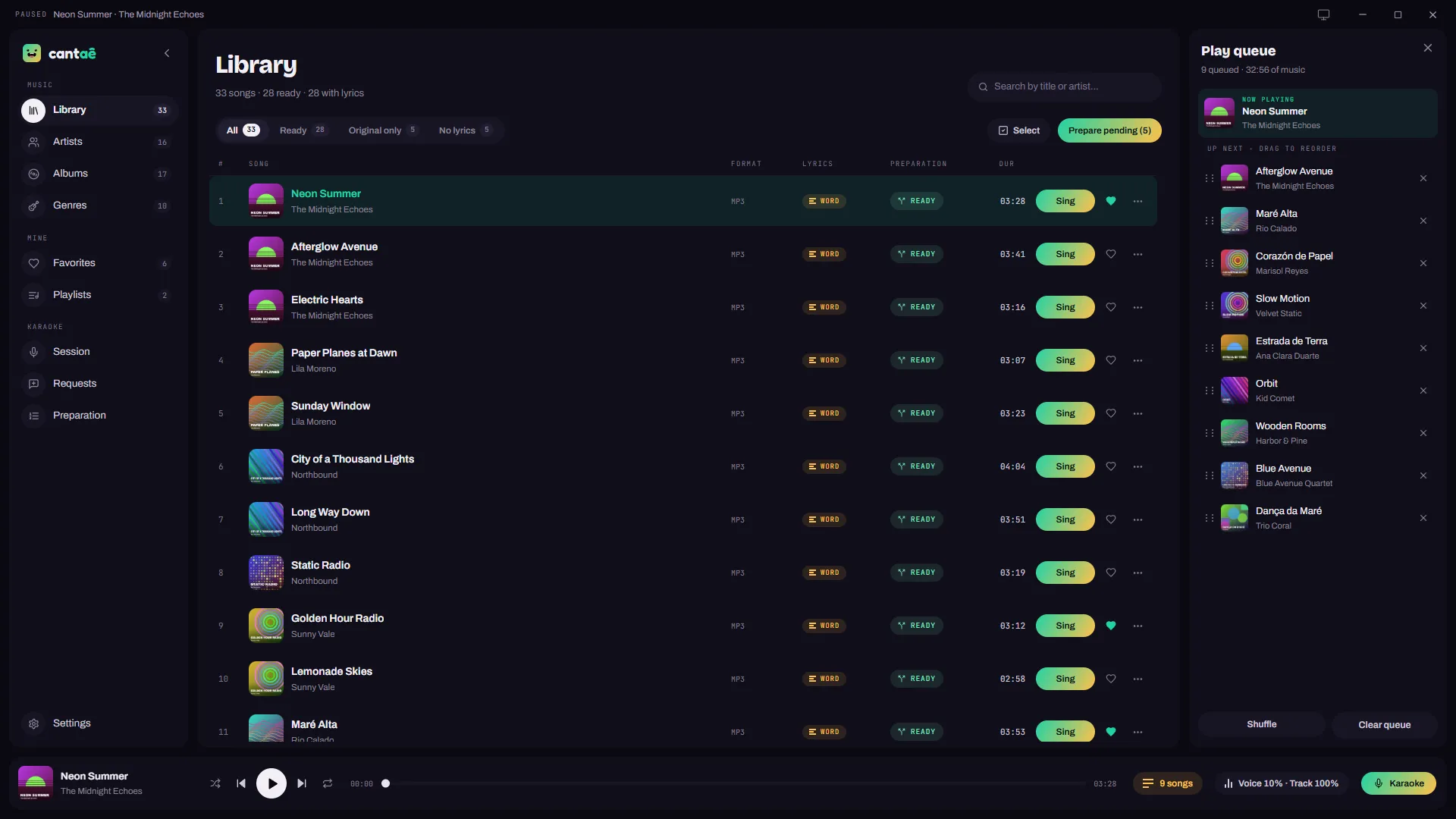This screenshot has width=1456, height=819.
Task: Focus the search by title or artist field
Action: pos(1065,86)
